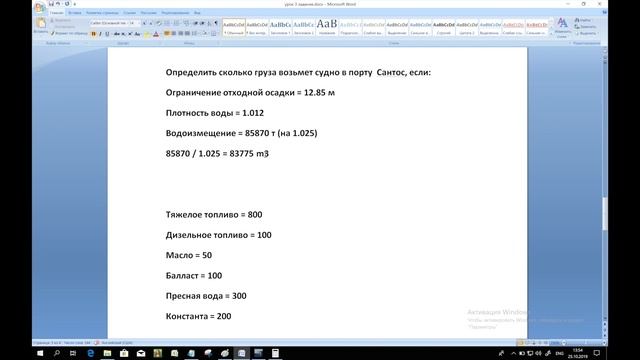Apply superscript formatting
Screen dimensions: 640x360
(130, 34)
